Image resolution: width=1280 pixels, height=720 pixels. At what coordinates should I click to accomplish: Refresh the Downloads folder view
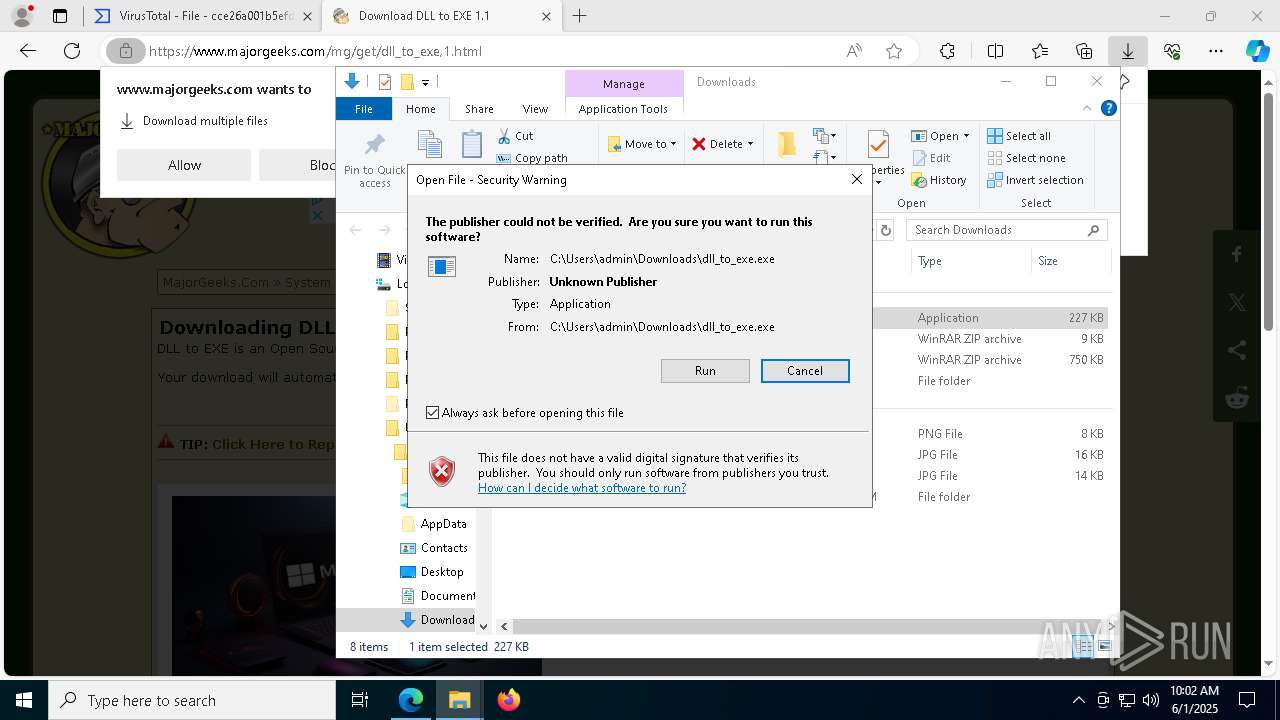[885, 230]
